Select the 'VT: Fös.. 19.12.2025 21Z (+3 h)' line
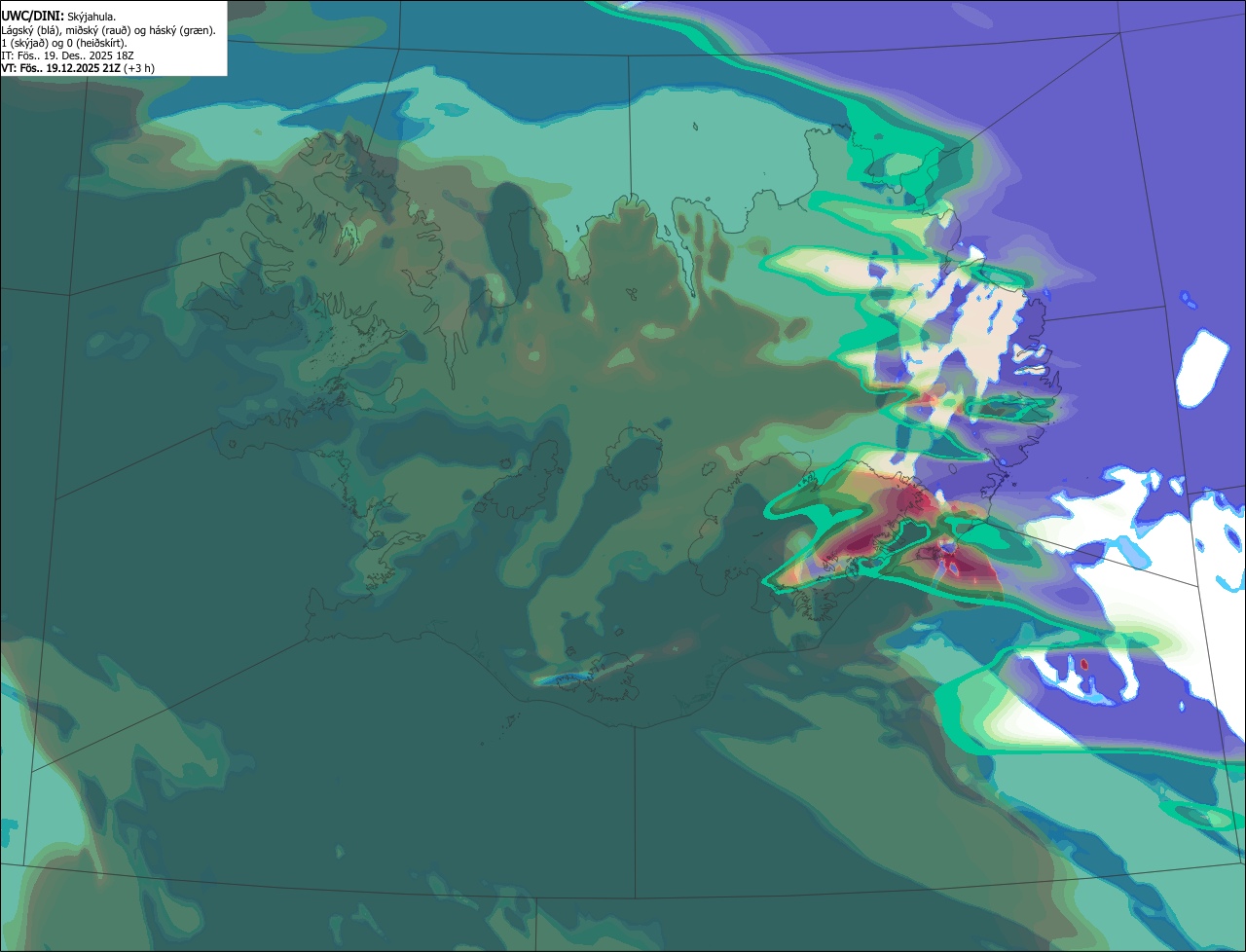 coord(78,68)
